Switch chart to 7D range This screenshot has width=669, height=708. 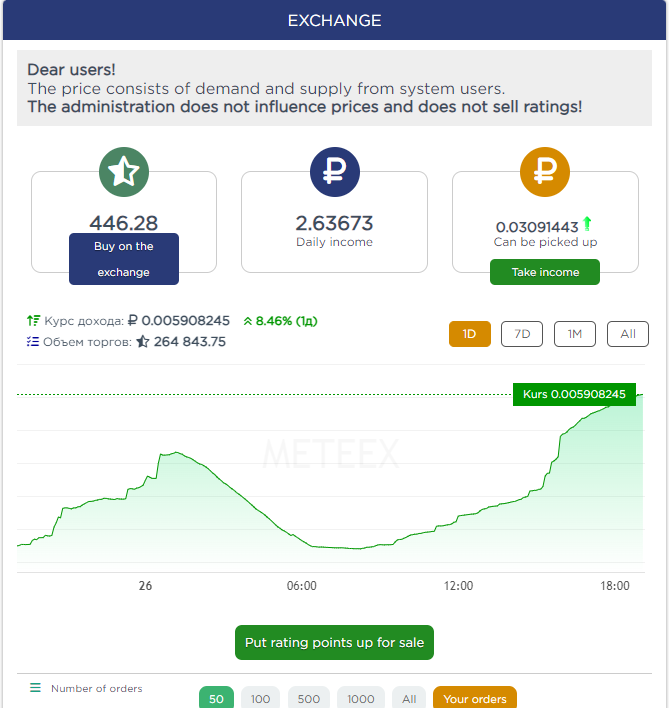(522, 334)
